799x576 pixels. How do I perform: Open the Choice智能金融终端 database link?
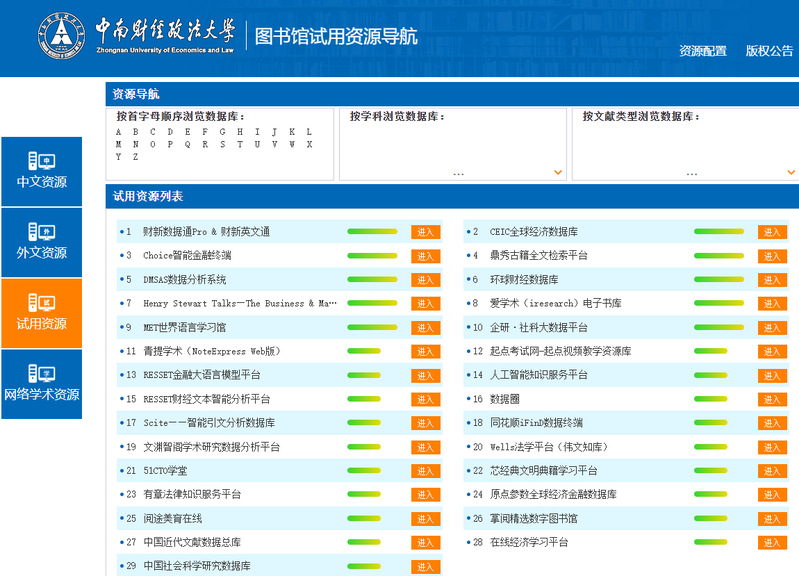point(187,256)
